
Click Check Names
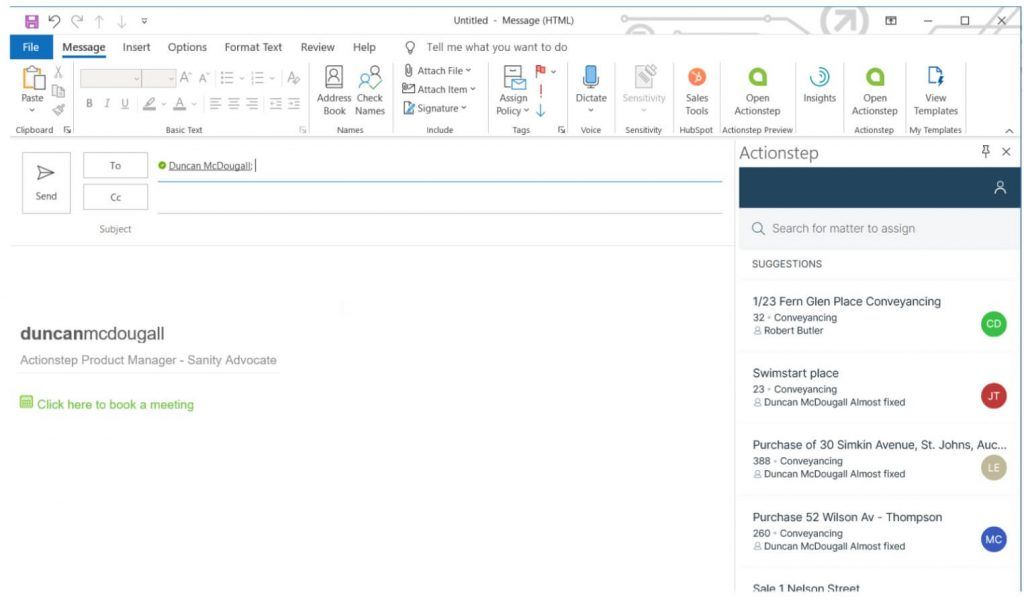pyautogui.click(x=370, y=91)
